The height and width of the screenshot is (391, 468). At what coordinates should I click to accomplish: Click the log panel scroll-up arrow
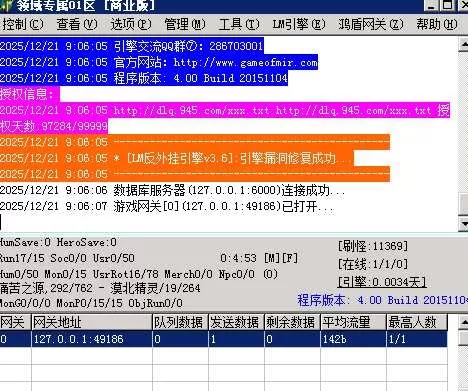click(x=463, y=45)
